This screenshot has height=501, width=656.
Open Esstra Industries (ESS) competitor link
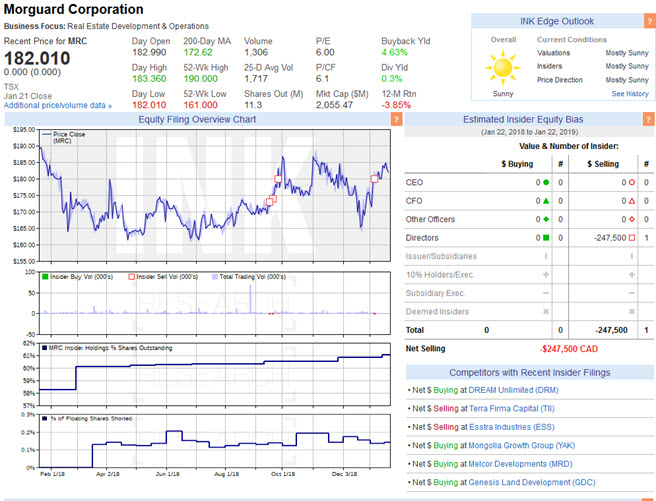point(512,427)
